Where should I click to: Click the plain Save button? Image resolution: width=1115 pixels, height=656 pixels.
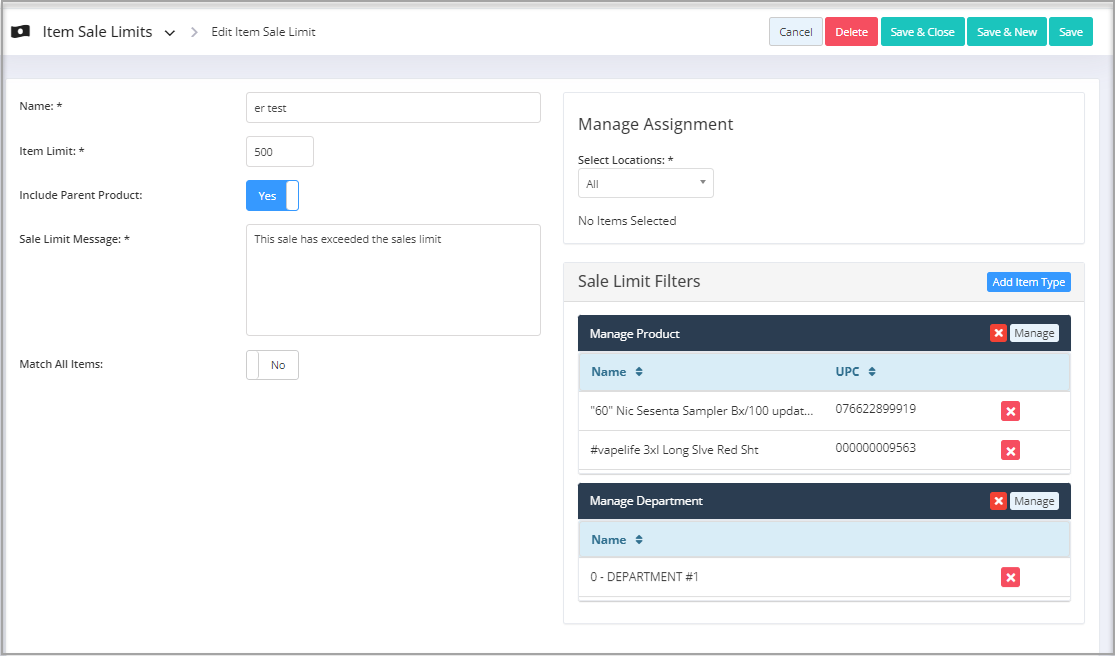click(x=1070, y=32)
